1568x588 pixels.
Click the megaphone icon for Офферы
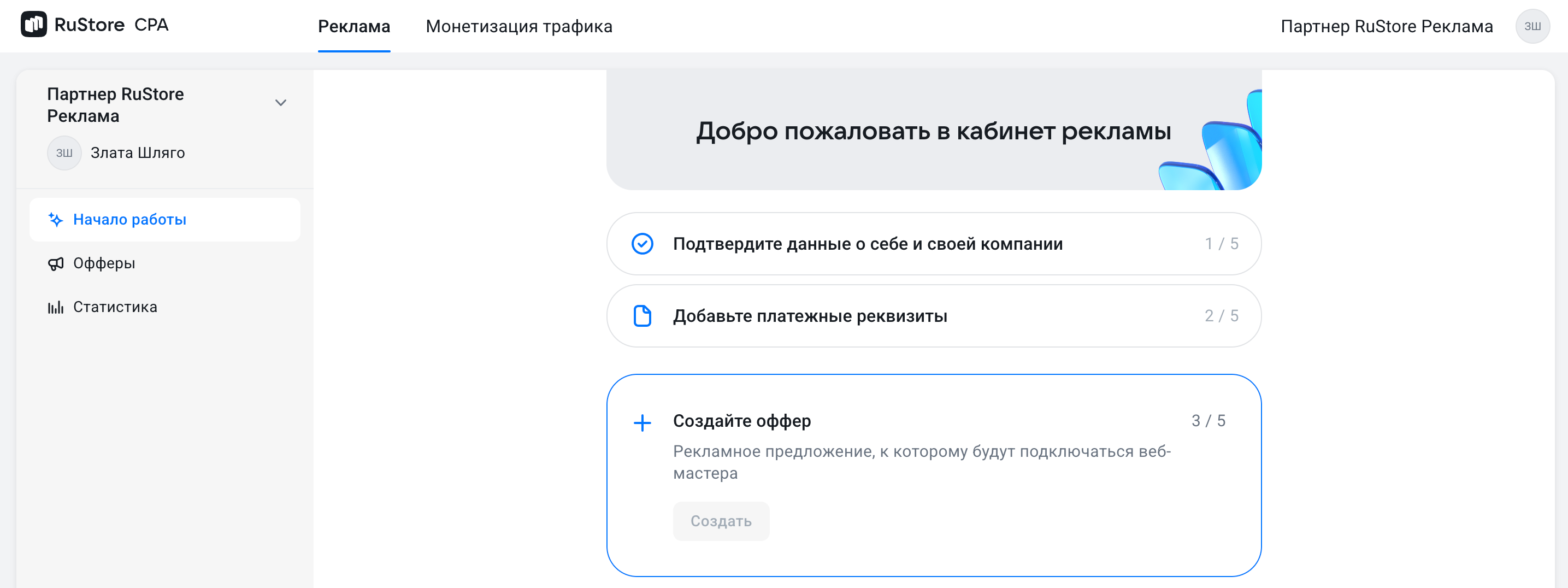(55, 263)
